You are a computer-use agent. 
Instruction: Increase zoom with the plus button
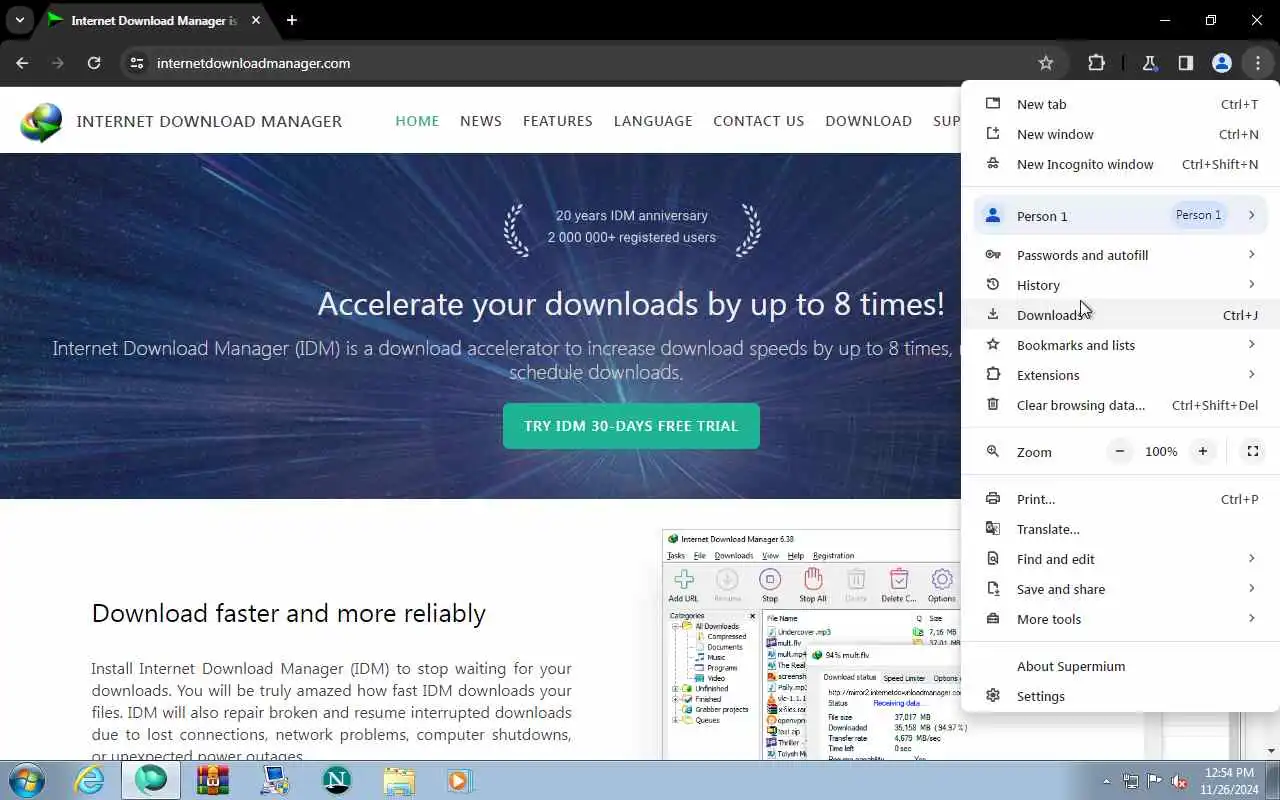1203,451
